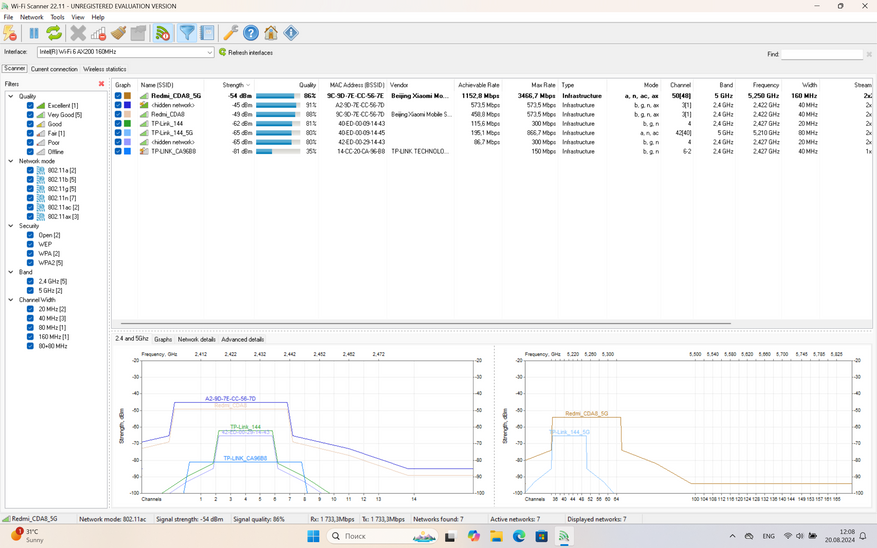Click the pause scanning toolbar icon
This screenshot has width=877, height=548.
(33, 33)
